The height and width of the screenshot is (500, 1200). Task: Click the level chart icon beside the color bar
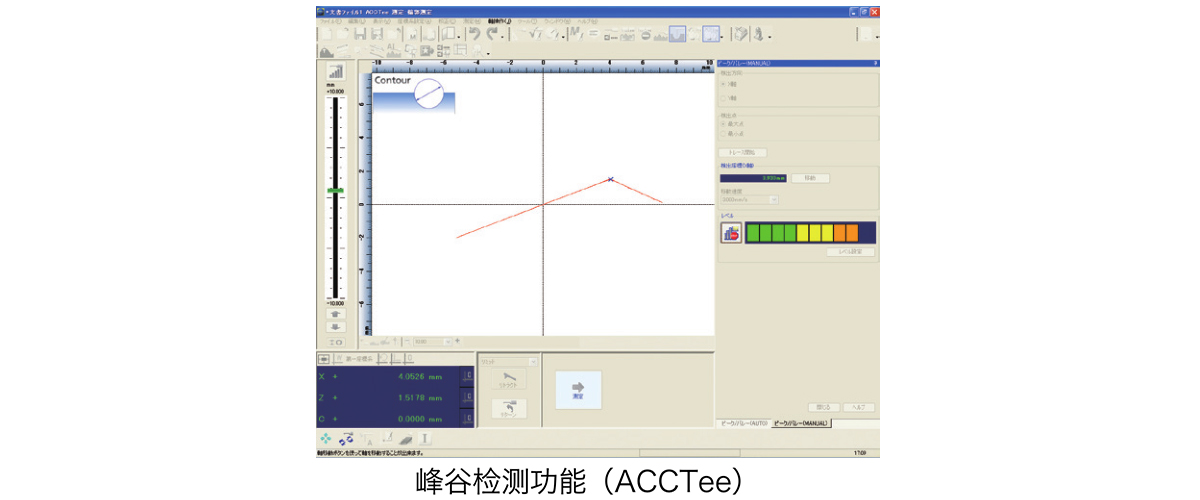[731, 233]
